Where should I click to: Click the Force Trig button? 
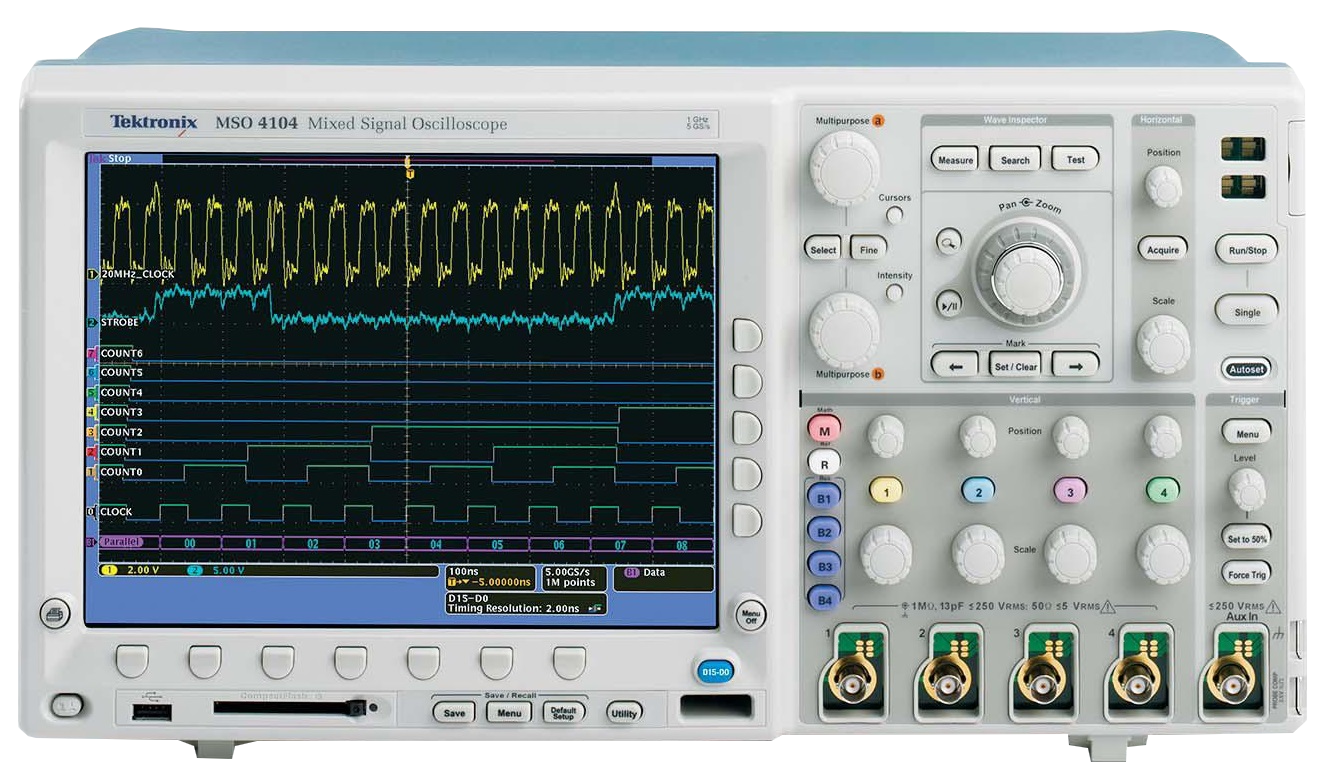[x=1247, y=574]
